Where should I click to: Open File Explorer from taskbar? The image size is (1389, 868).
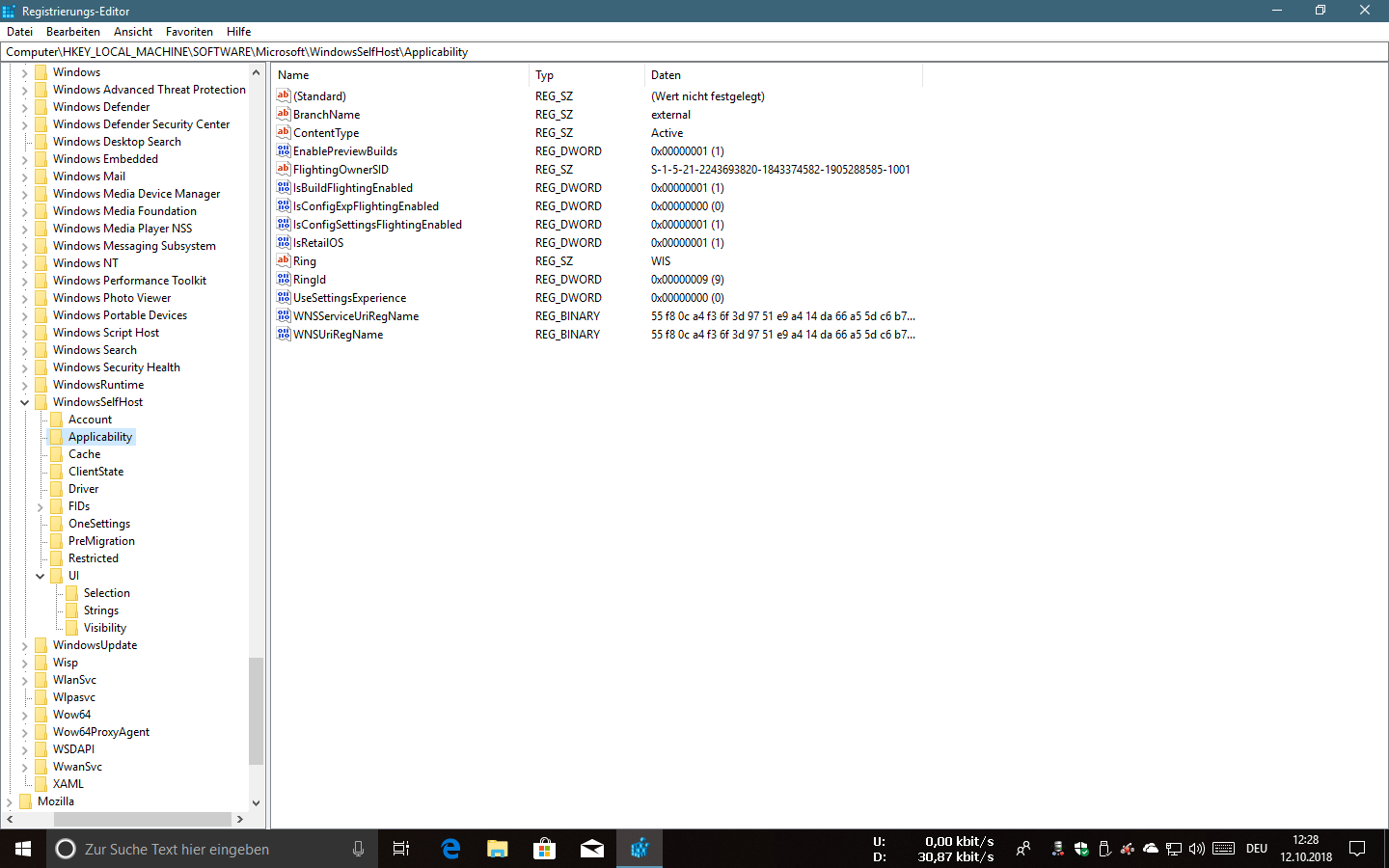[x=497, y=849]
